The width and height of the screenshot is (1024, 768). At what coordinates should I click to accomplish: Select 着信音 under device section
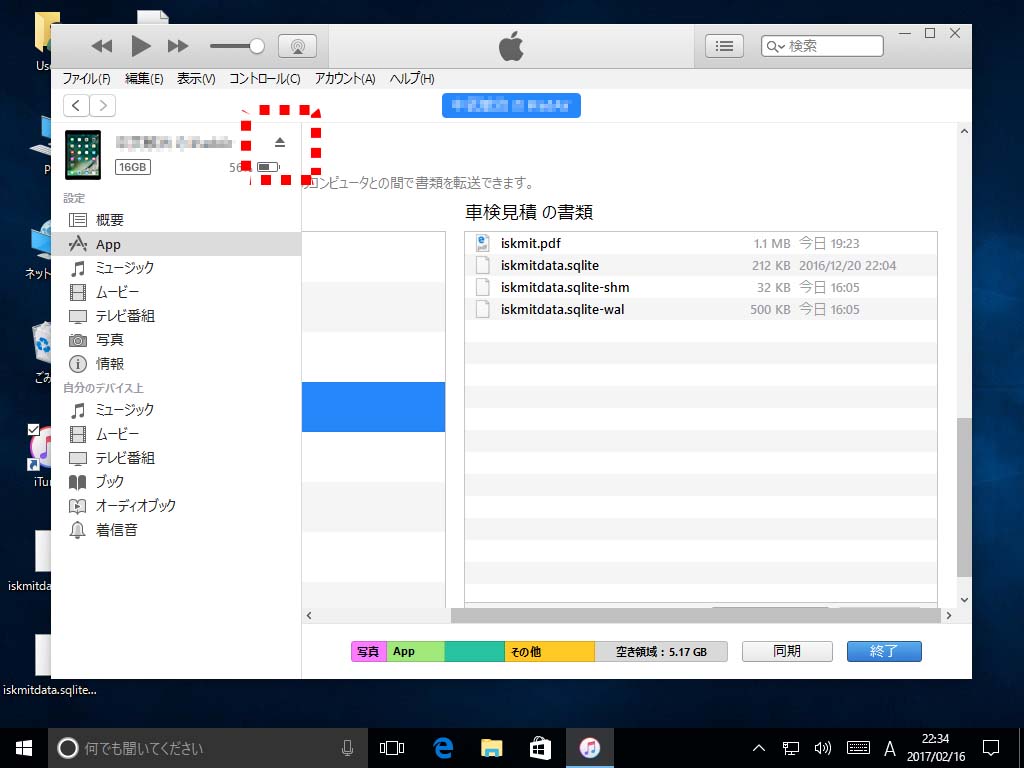[x=116, y=530]
